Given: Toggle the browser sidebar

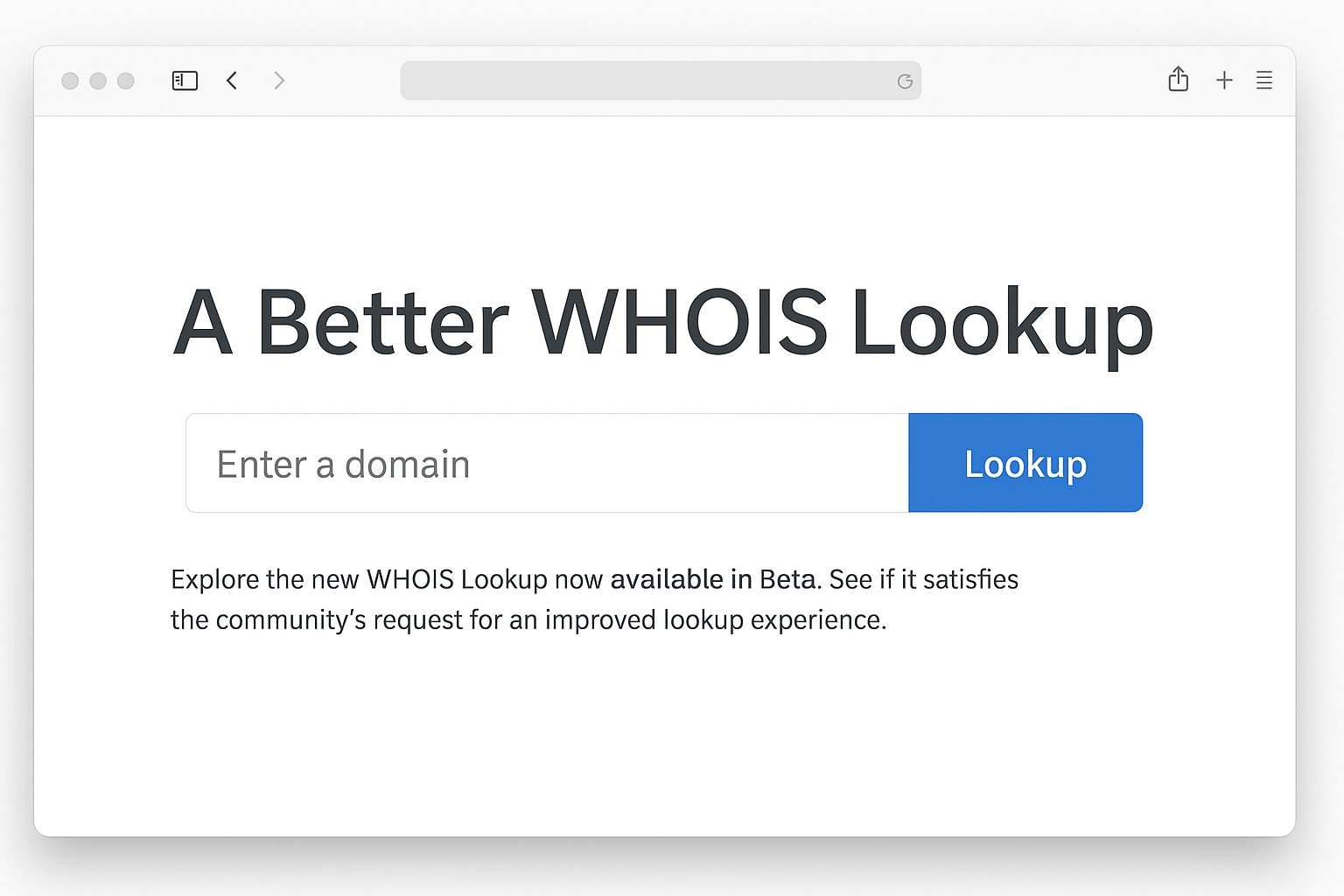Looking at the screenshot, I should tap(185, 80).
